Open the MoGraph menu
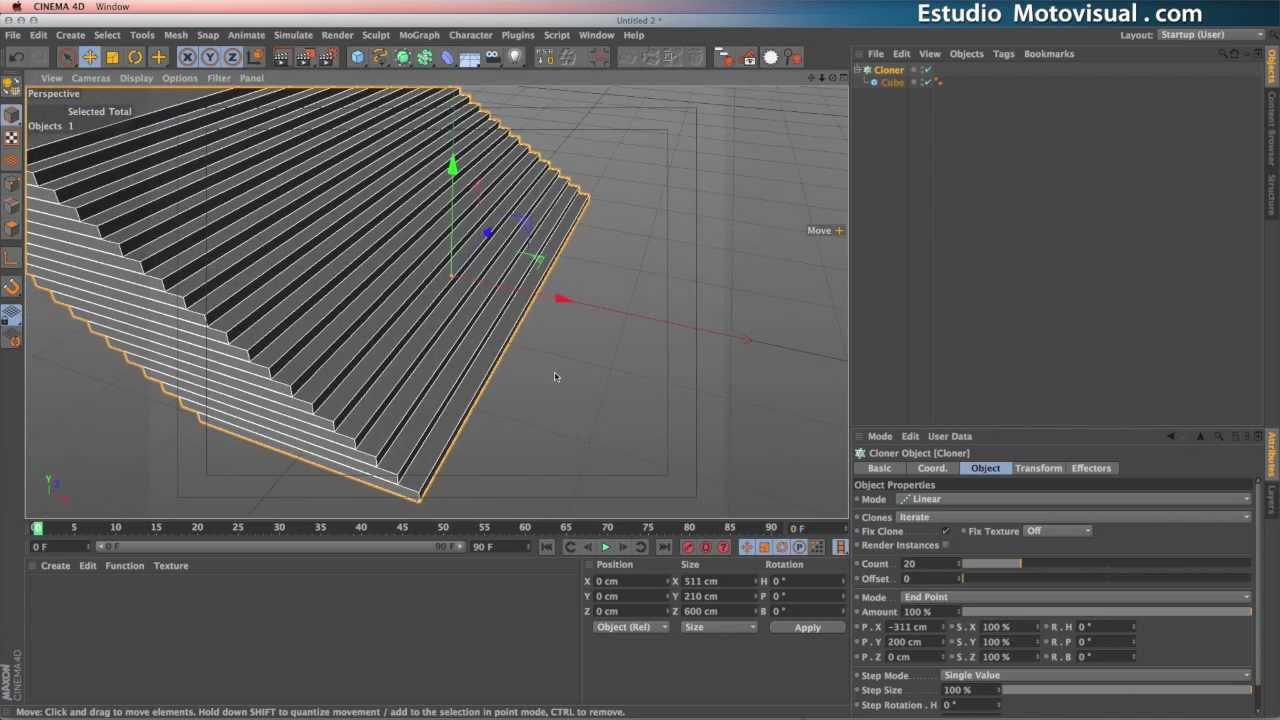 pos(419,35)
